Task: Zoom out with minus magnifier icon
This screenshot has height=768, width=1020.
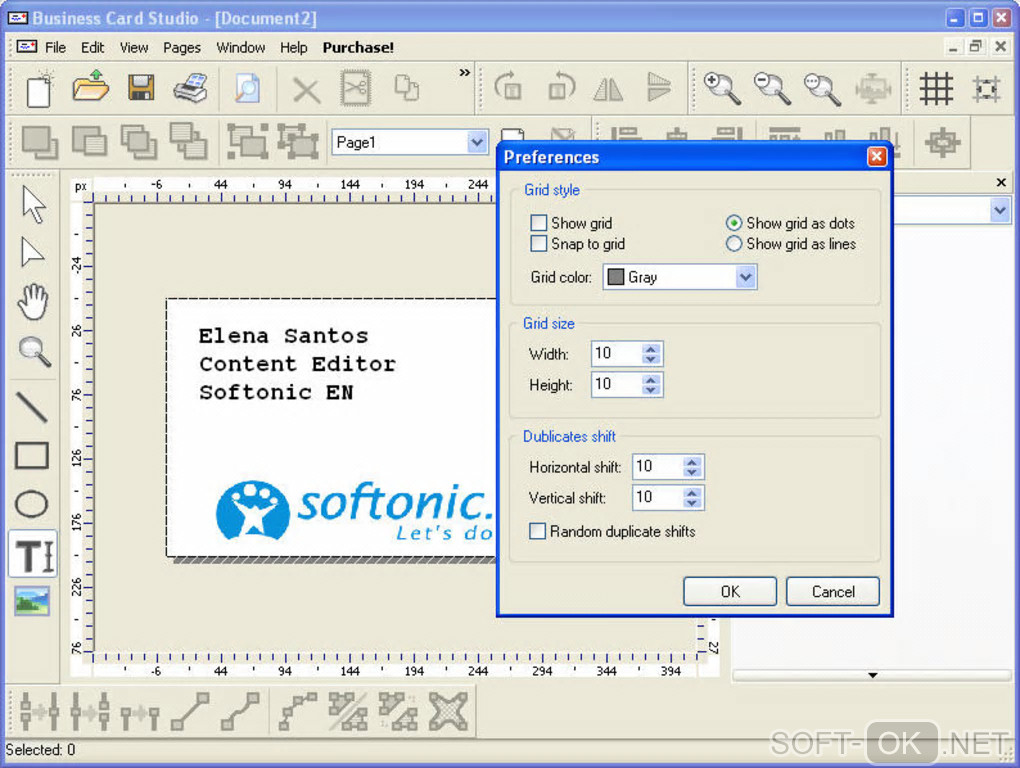Action: coord(772,88)
